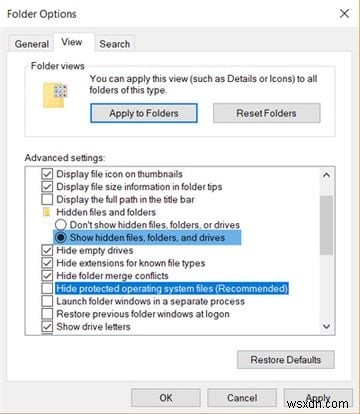Enable Restore previous folder windows at logon

47,314
